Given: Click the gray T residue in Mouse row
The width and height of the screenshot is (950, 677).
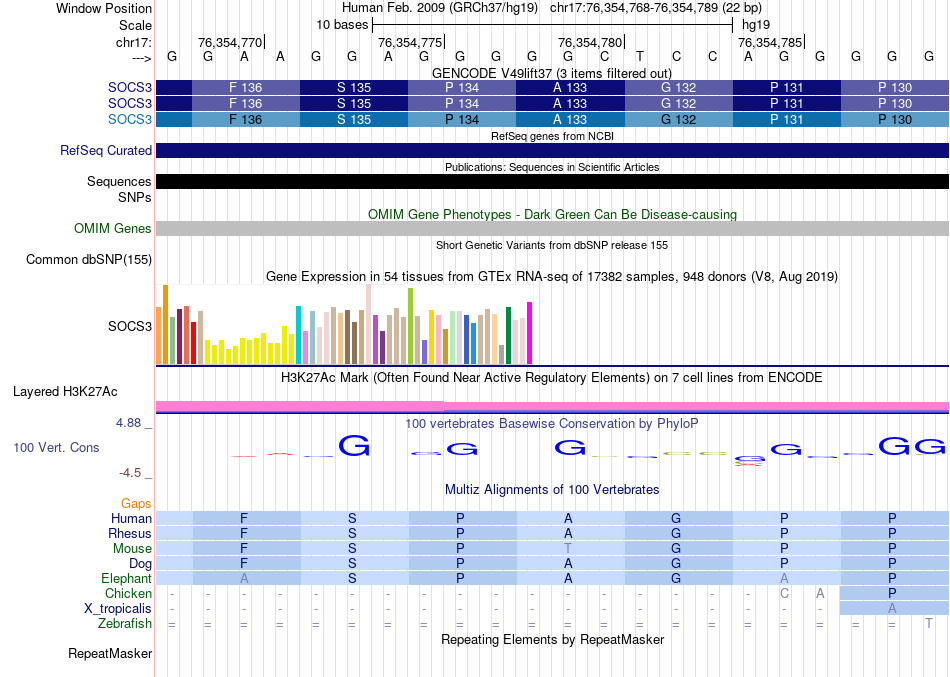Looking at the screenshot, I should 568,549.
